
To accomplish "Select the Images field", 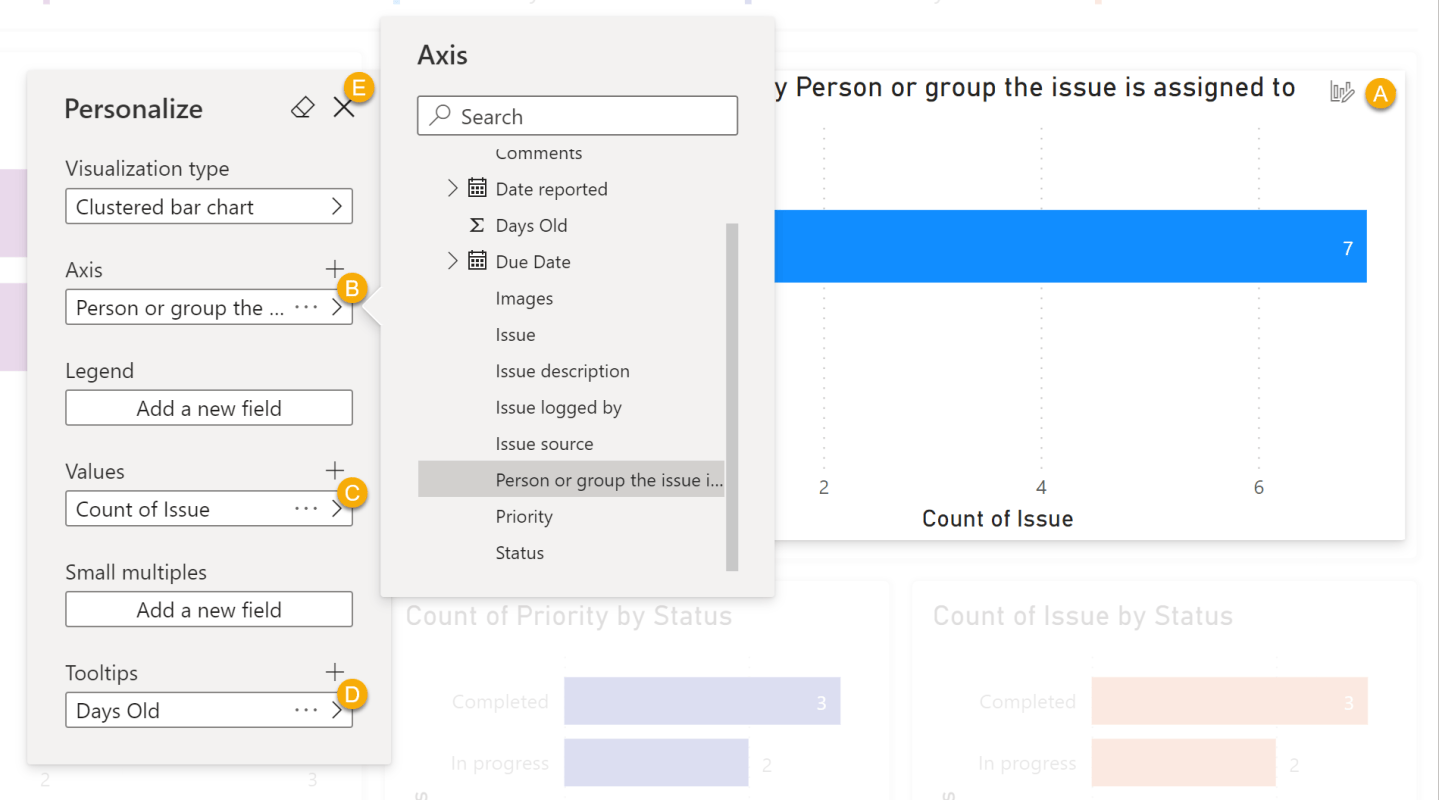I will tap(524, 298).
